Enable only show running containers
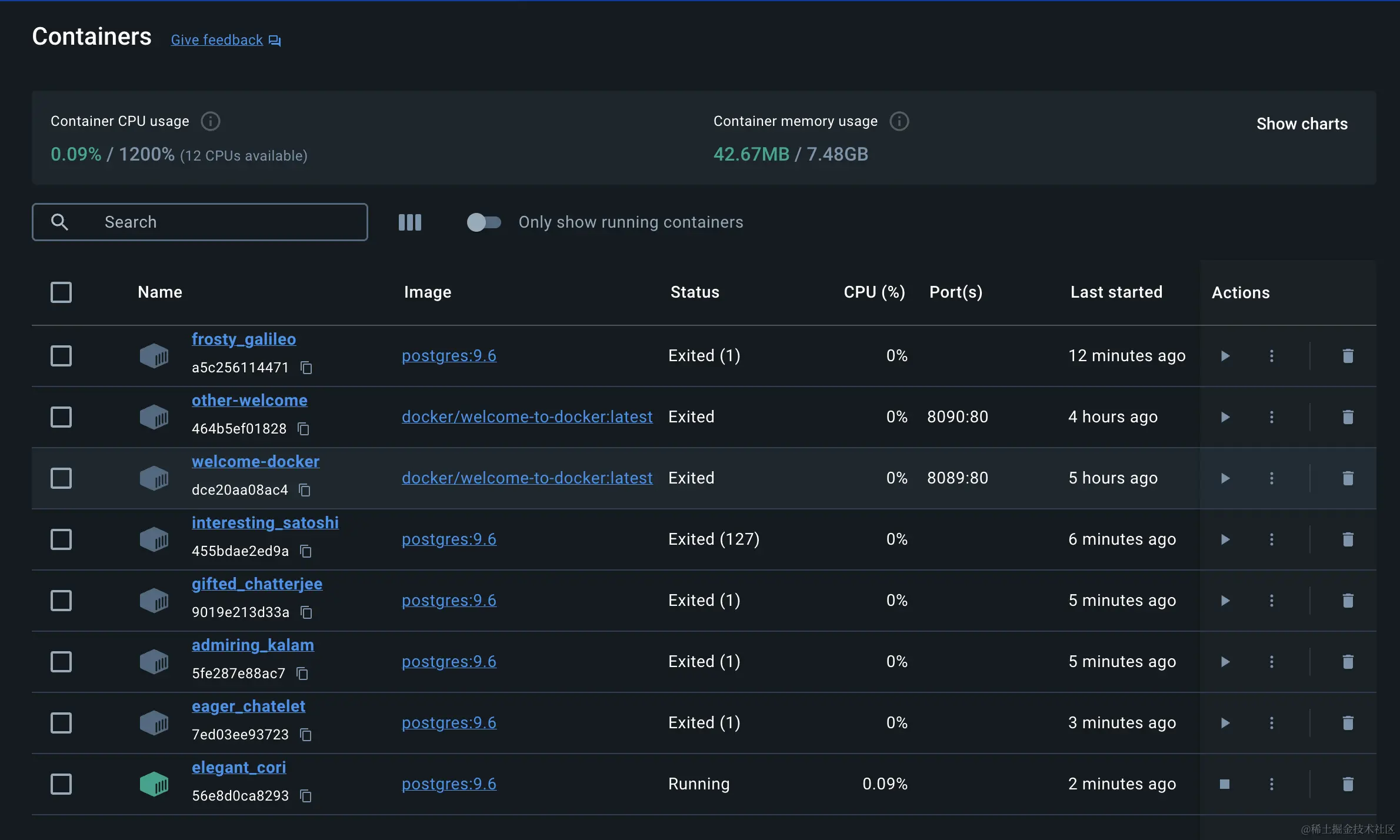This screenshot has height=840, width=1400. [484, 222]
